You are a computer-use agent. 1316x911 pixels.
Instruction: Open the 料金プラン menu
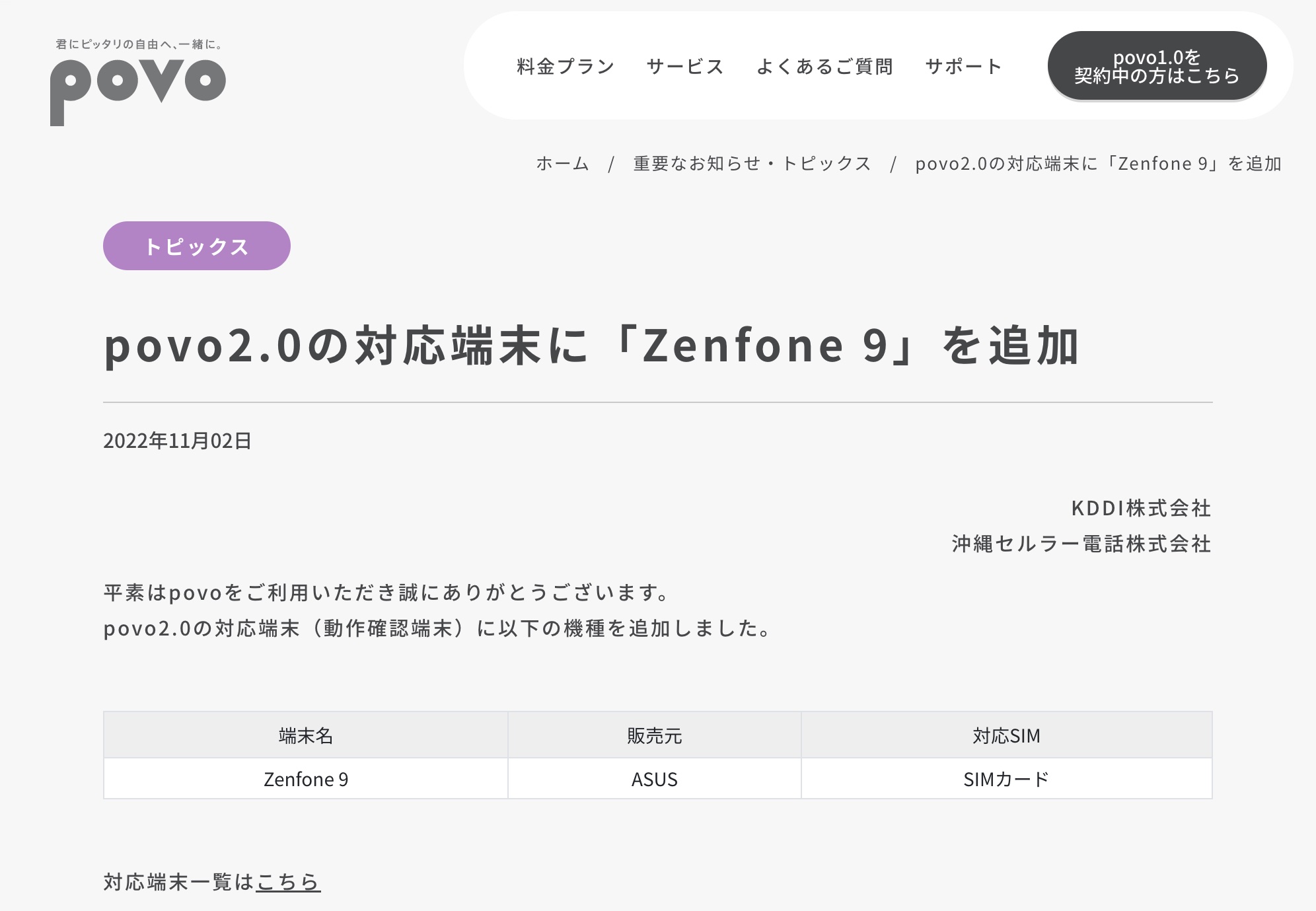[566, 67]
